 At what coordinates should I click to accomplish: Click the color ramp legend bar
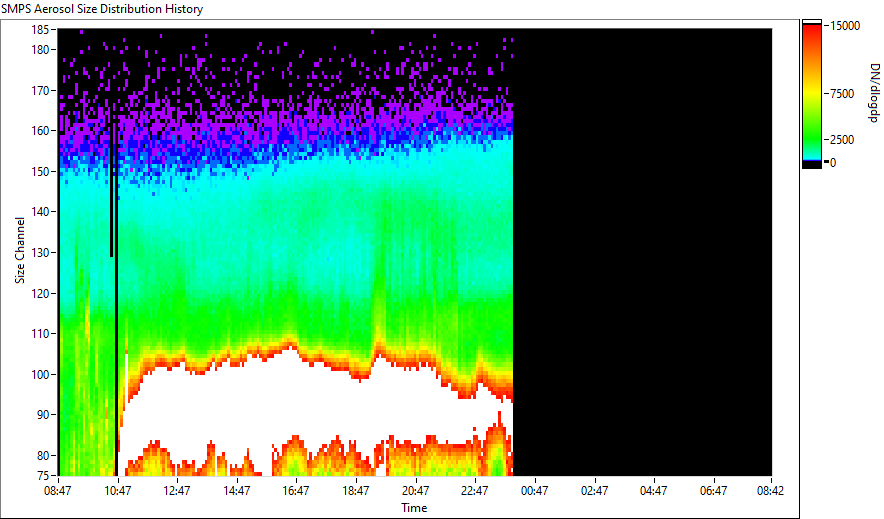812,94
